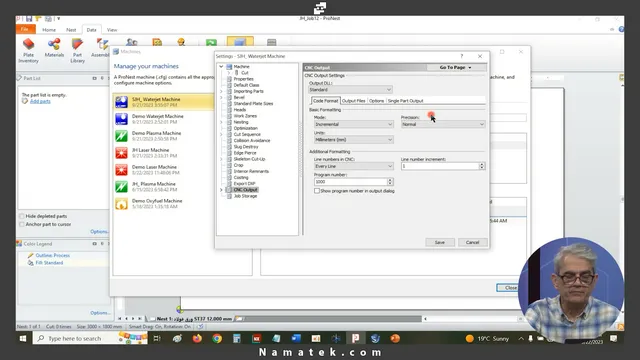Screen dimensions: 640x360
Task: Select Demo Oxyfuel Machine icon
Action: 121,204
